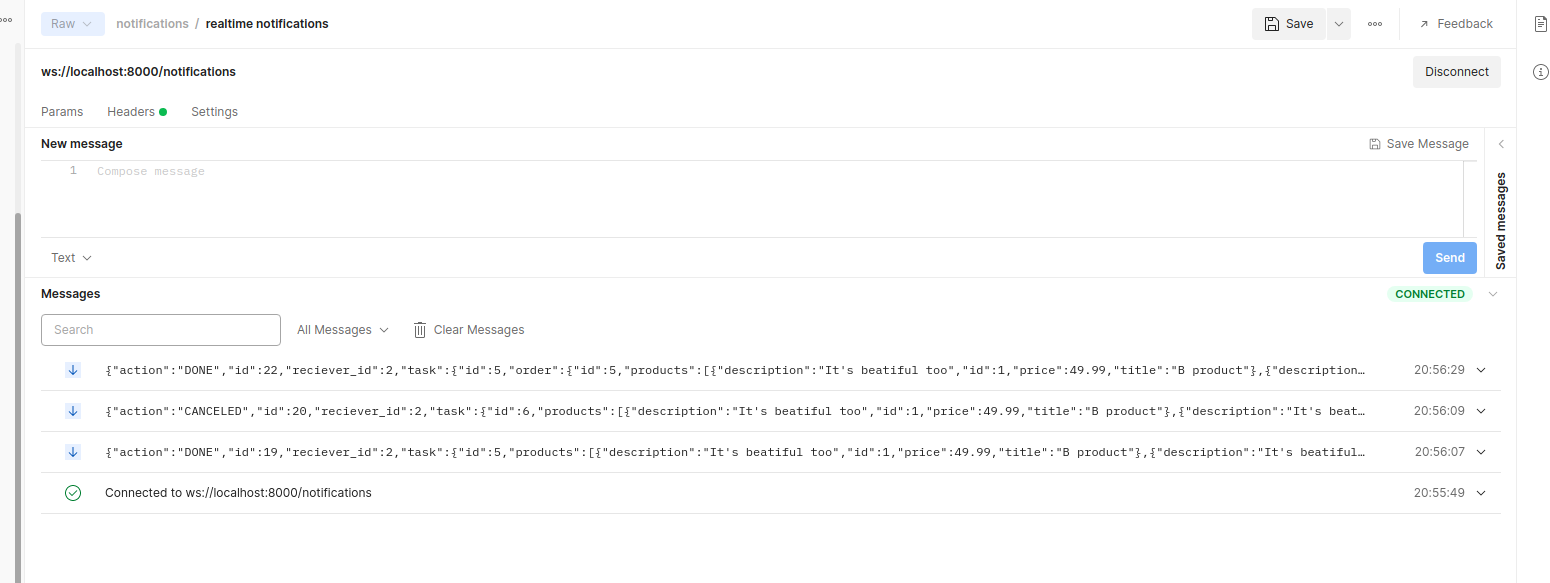This screenshot has height=583, width=1550.
Task: Click the Disconnect button
Action: [x=1456, y=71]
